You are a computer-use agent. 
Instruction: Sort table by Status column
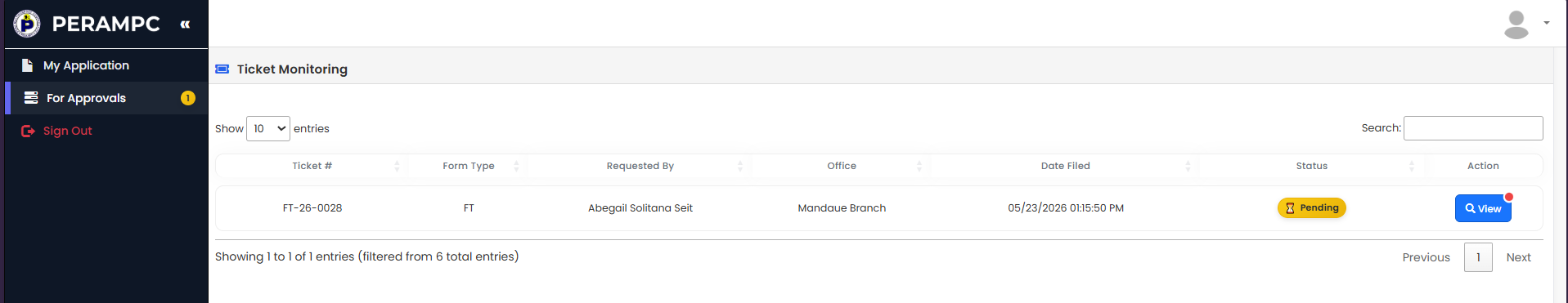click(1312, 166)
